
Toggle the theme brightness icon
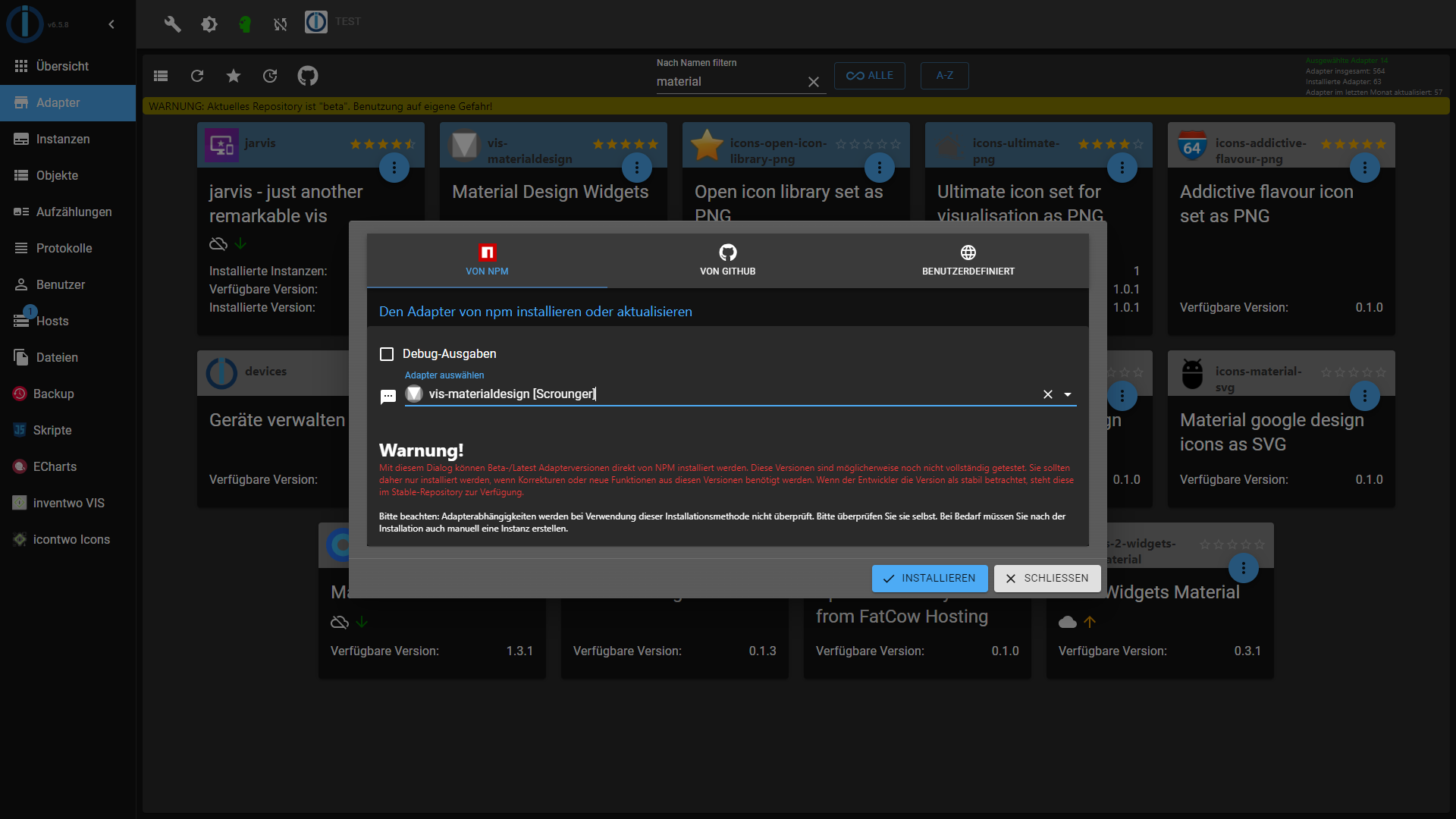click(x=209, y=24)
